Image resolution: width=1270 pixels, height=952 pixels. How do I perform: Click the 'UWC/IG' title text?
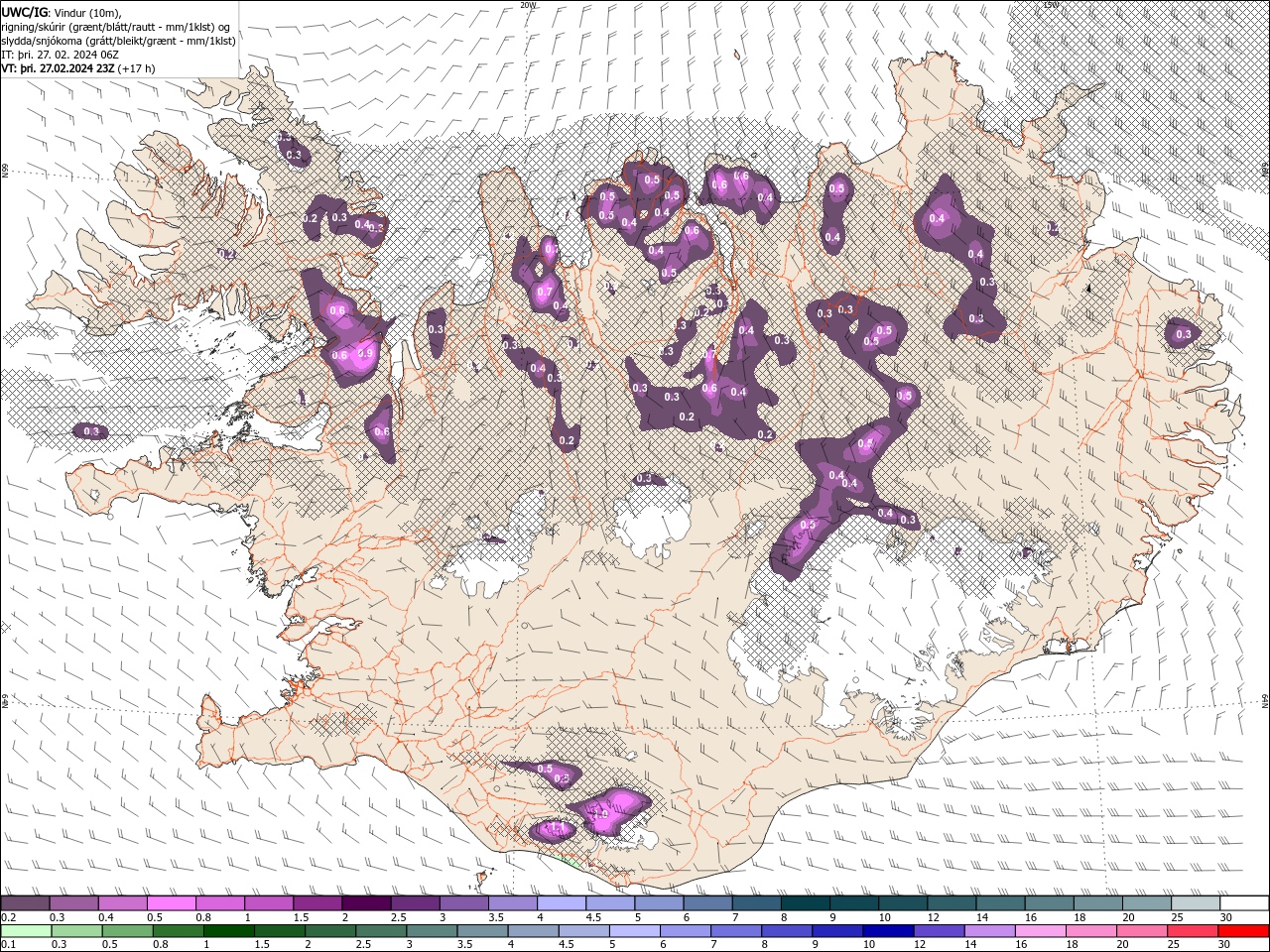tap(24, 12)
